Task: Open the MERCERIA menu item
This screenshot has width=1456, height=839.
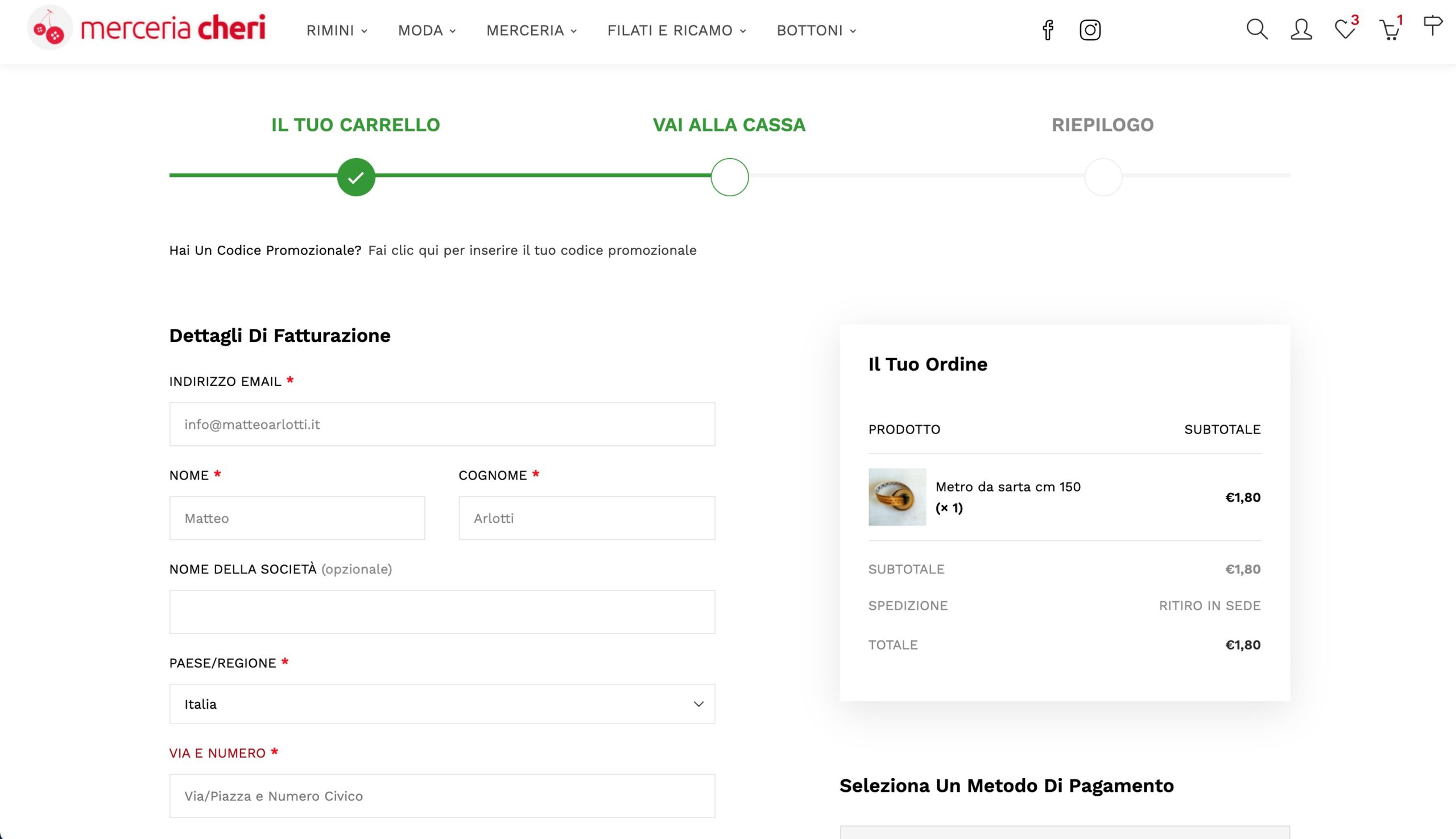Action: click(531, 31)
